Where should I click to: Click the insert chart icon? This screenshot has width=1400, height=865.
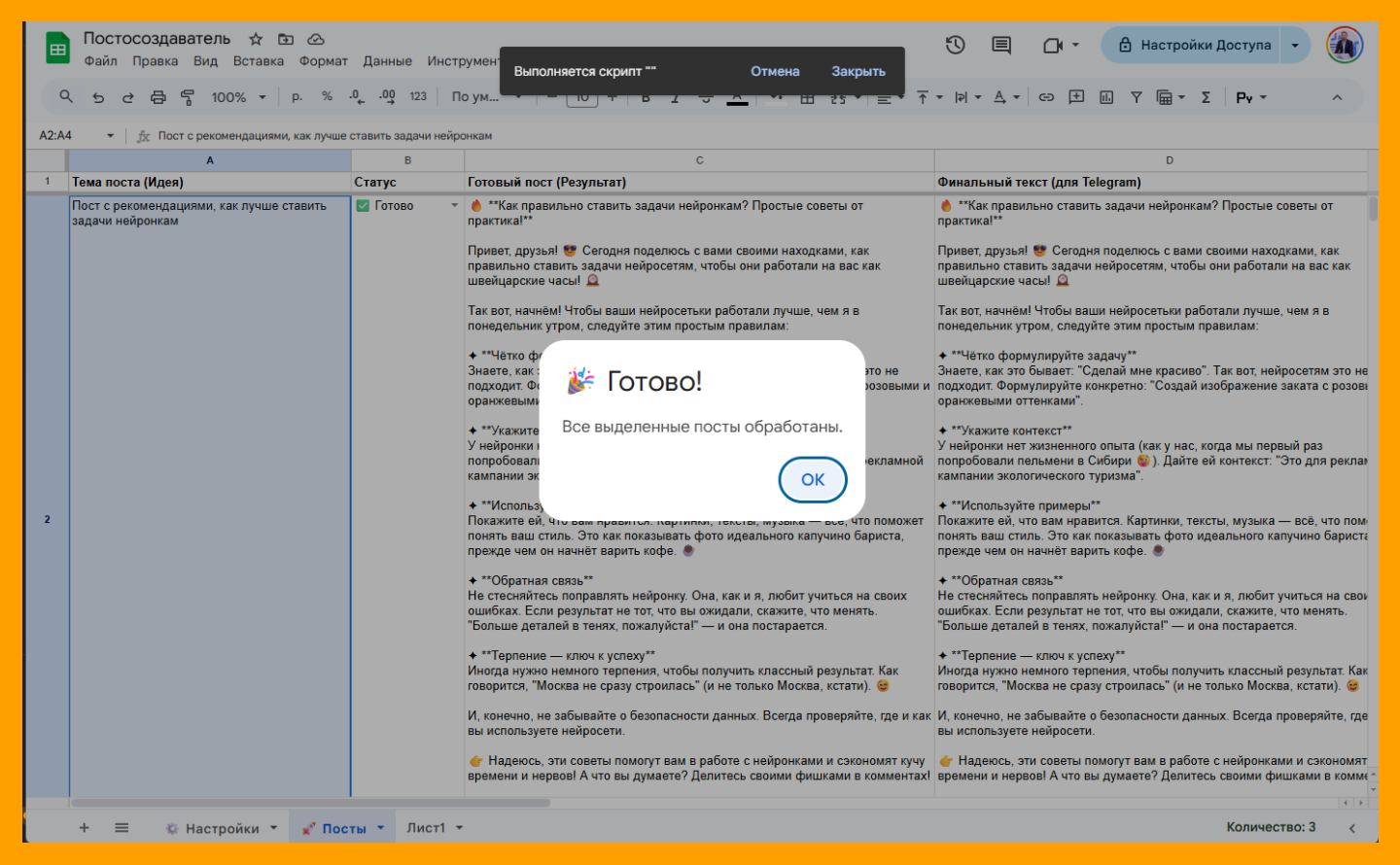[1106, 97]
